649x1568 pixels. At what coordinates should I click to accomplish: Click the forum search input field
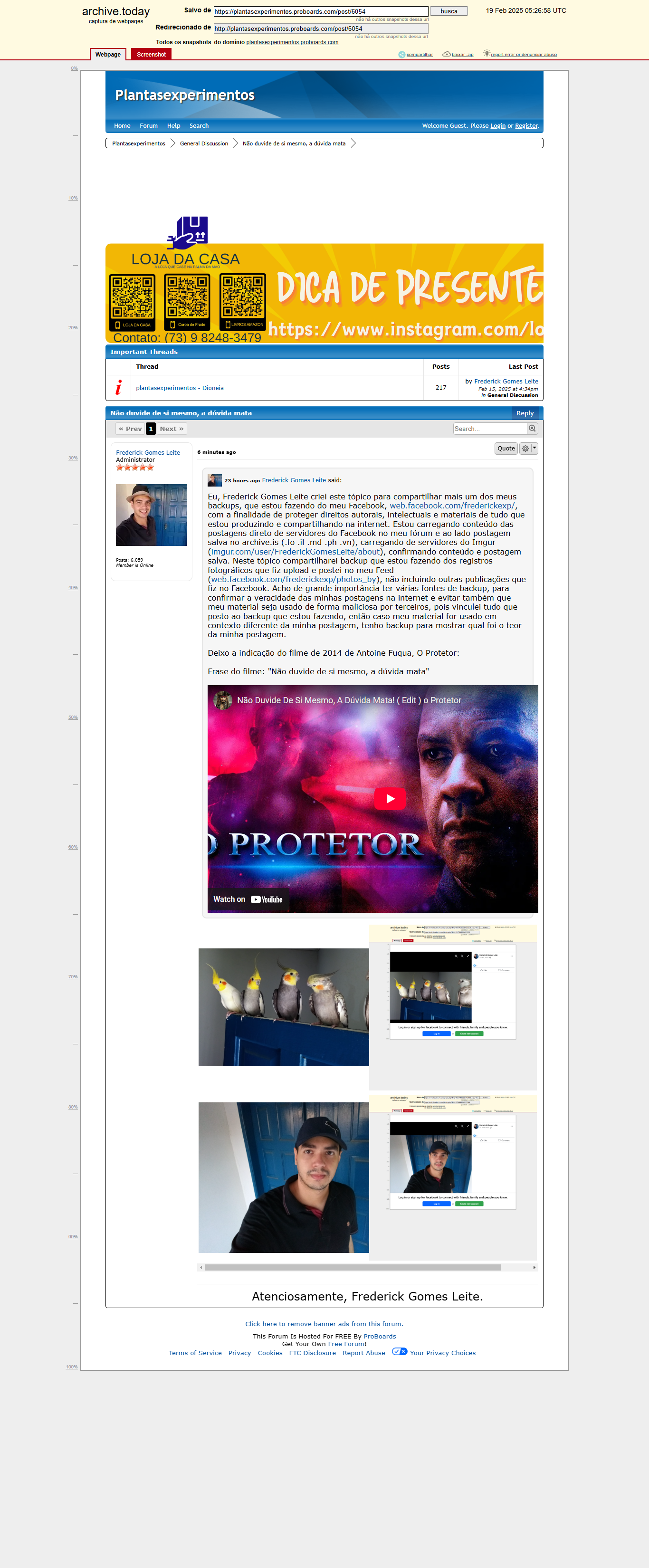tap(490, 429)
